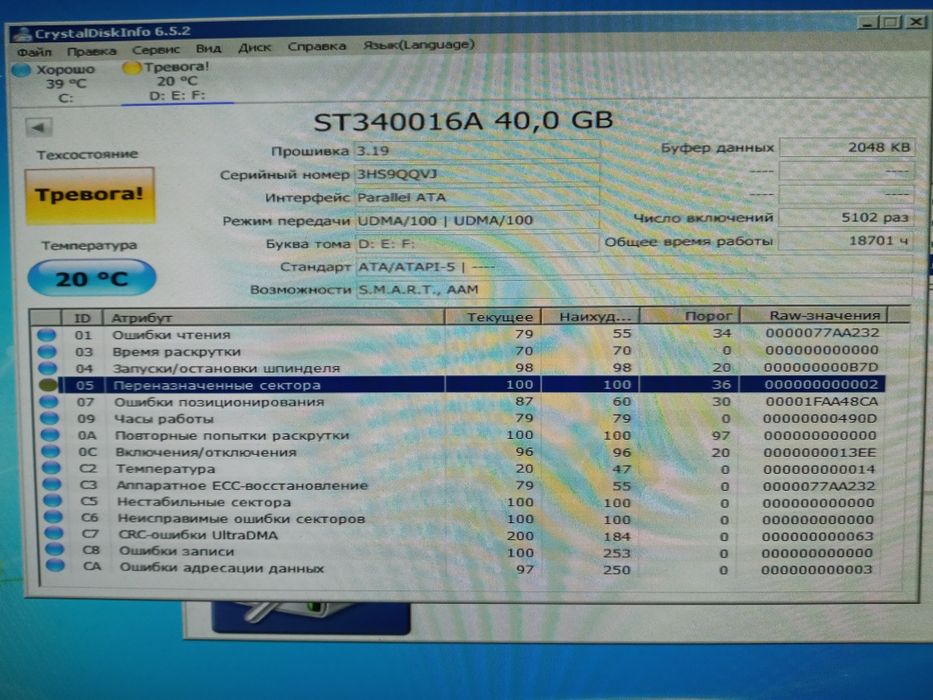Click yellow status dot for Переназначенные сектора
Screen dimensions: 933x700
[48, 385]
